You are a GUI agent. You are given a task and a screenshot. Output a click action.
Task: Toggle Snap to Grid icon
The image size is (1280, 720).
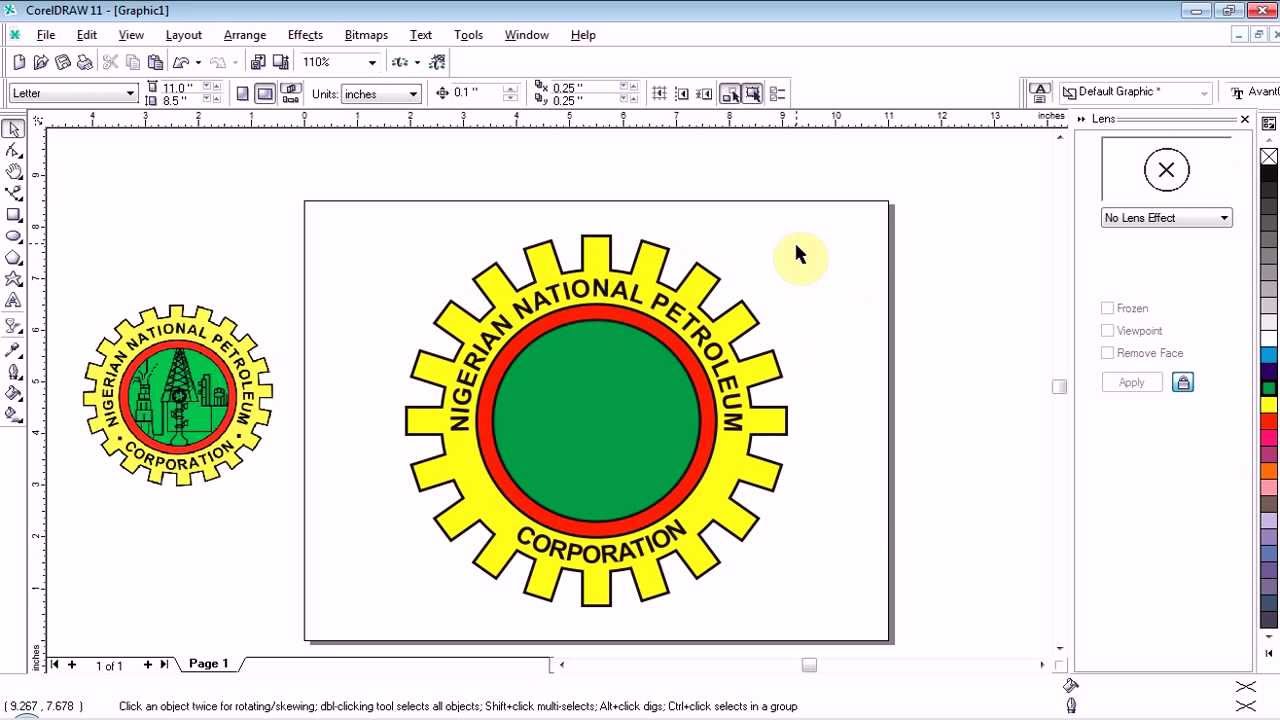point(659,94)
